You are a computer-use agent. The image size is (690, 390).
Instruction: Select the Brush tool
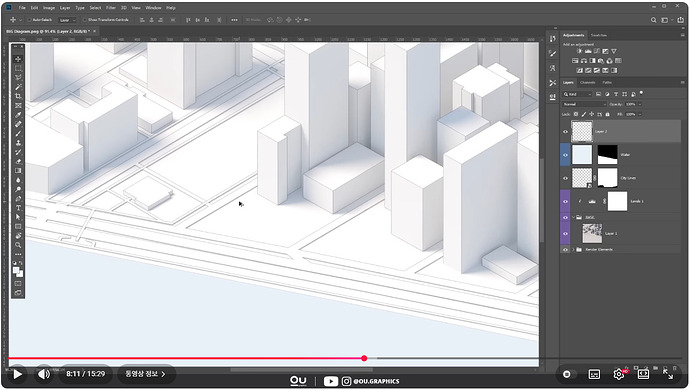18,133
